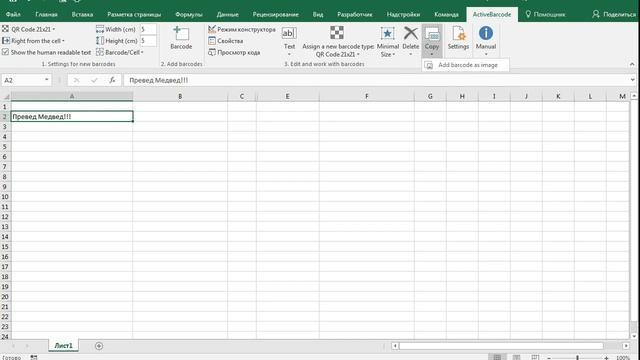The width and height of the screenshot is (640, 360).
Task: Switch to Page Layout view icon
Action: pyautogui.click(x=516, y=358)
